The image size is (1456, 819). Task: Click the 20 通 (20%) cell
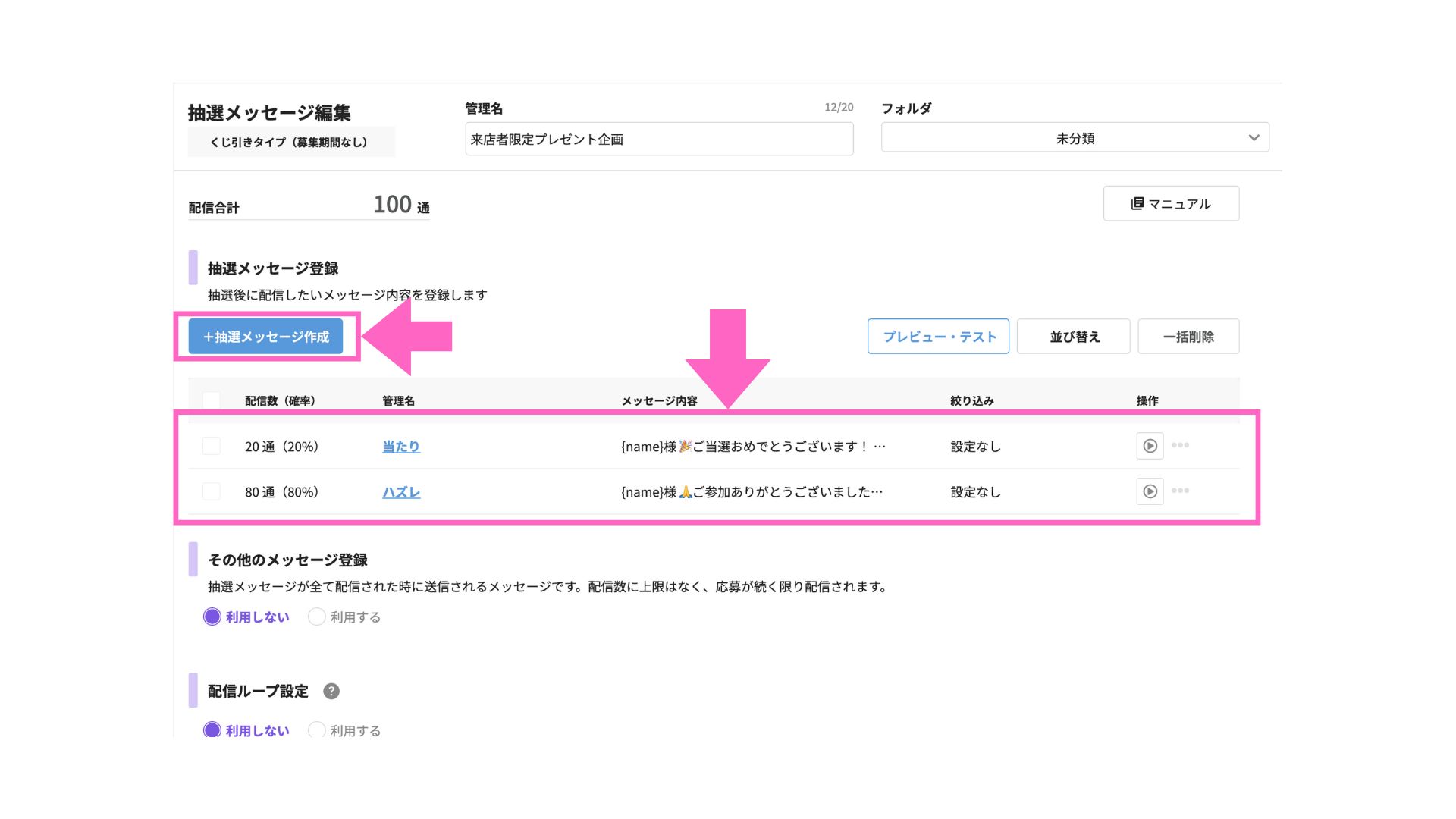tap(282, 447)
